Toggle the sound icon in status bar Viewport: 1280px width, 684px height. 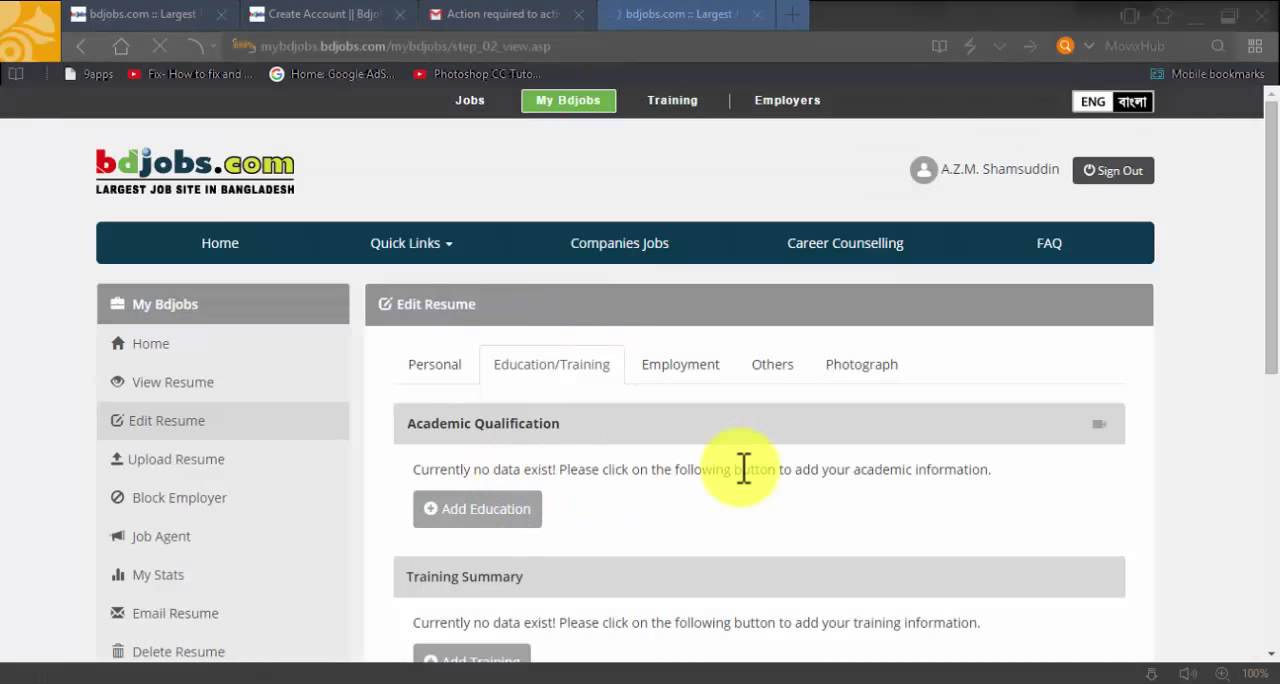(x=1187, y=674)
